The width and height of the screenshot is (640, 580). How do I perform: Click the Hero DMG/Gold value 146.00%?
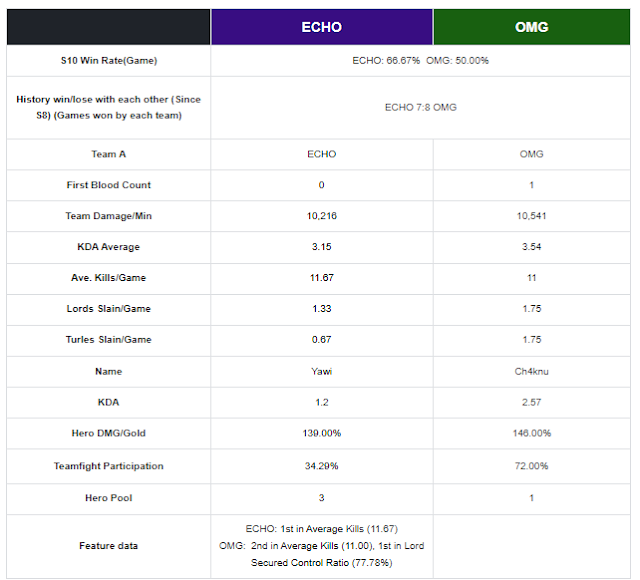(531, 433)
